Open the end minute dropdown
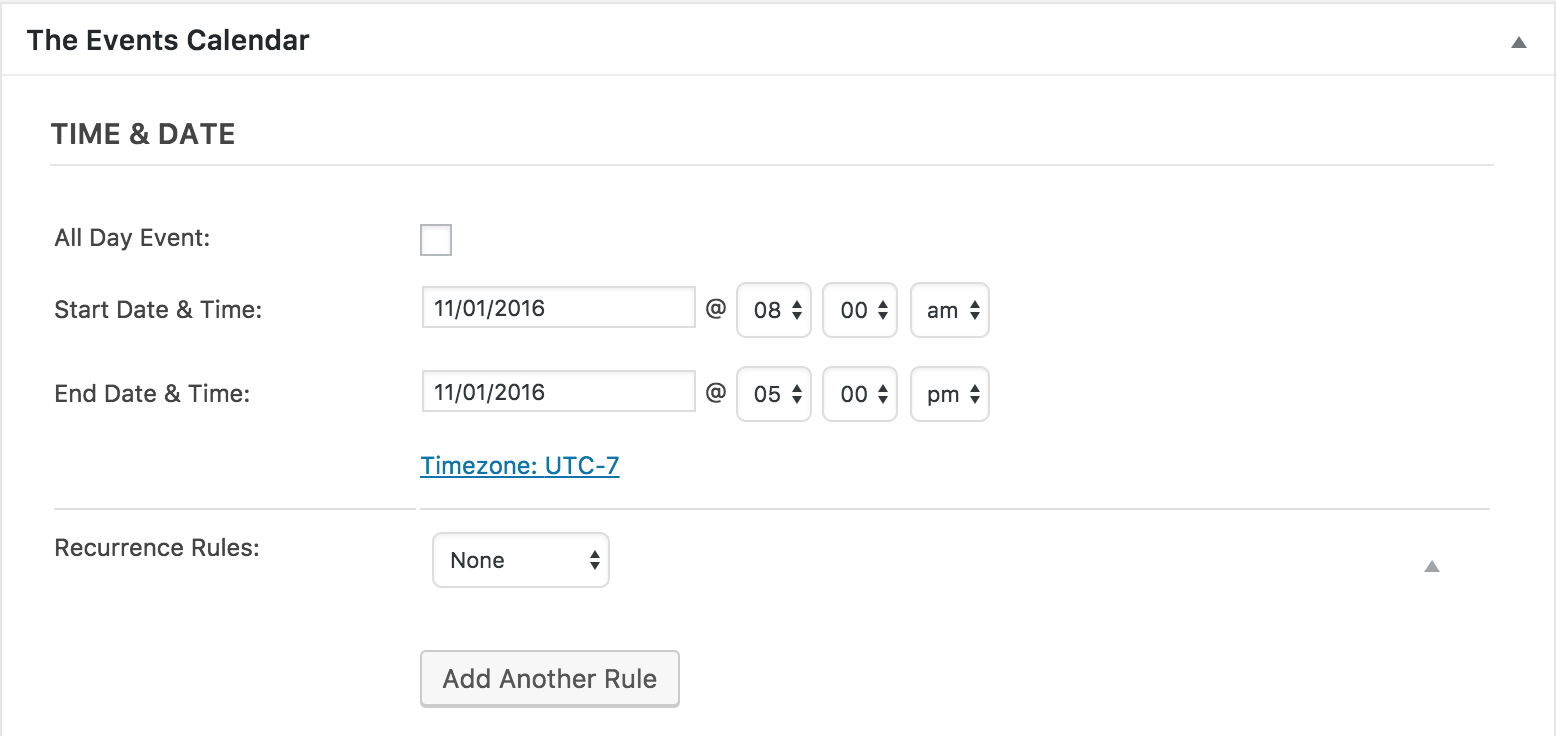The height and width of the screenshot is (736, 1556). pos(859,395)
